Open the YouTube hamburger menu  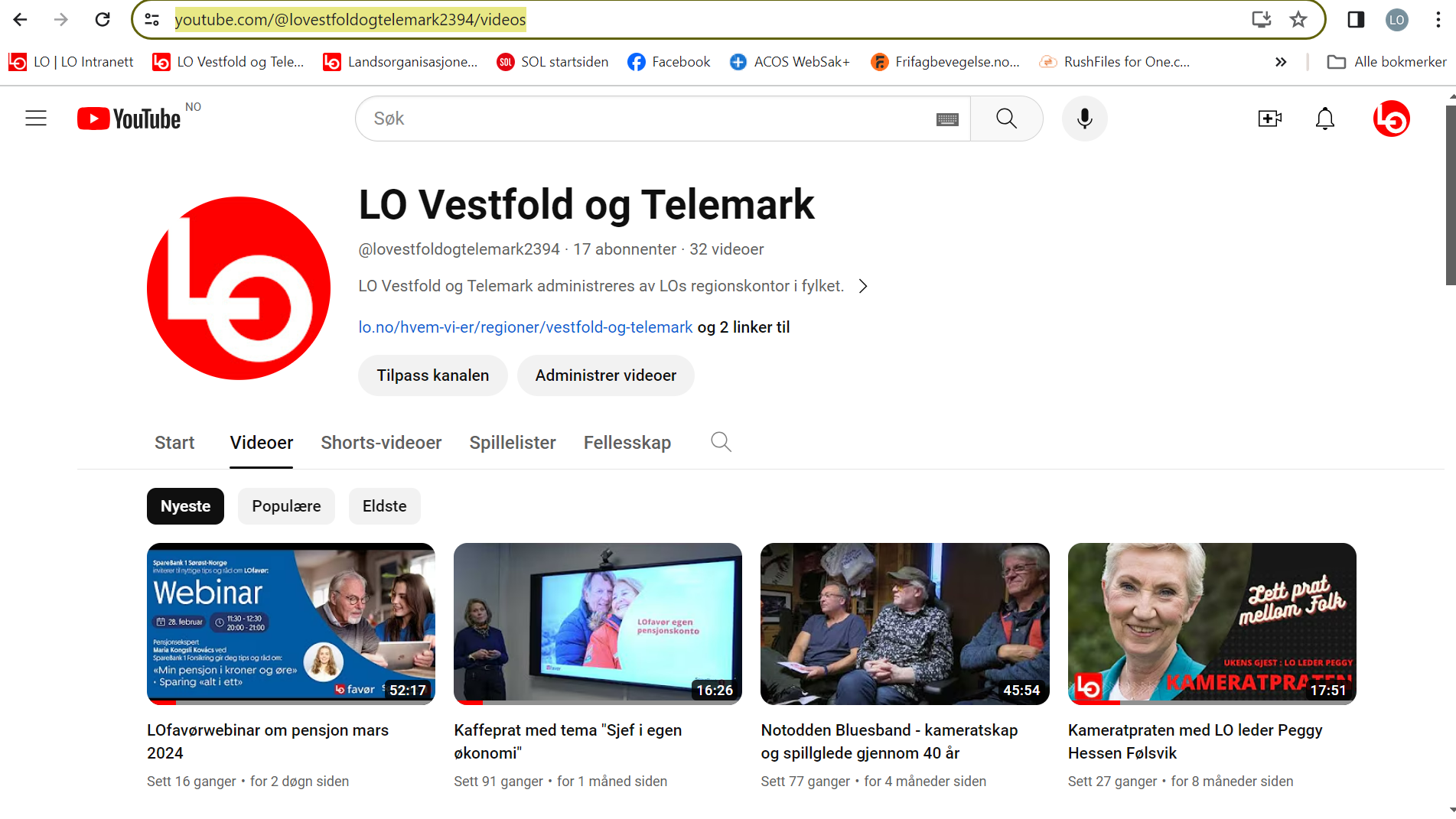(x=35, y=119)
